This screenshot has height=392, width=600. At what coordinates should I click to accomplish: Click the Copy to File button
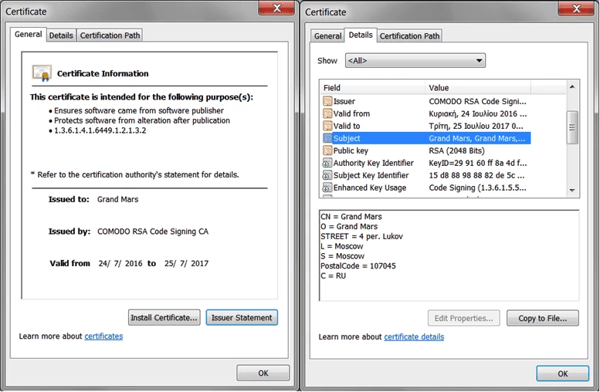[x=543, y=318]
